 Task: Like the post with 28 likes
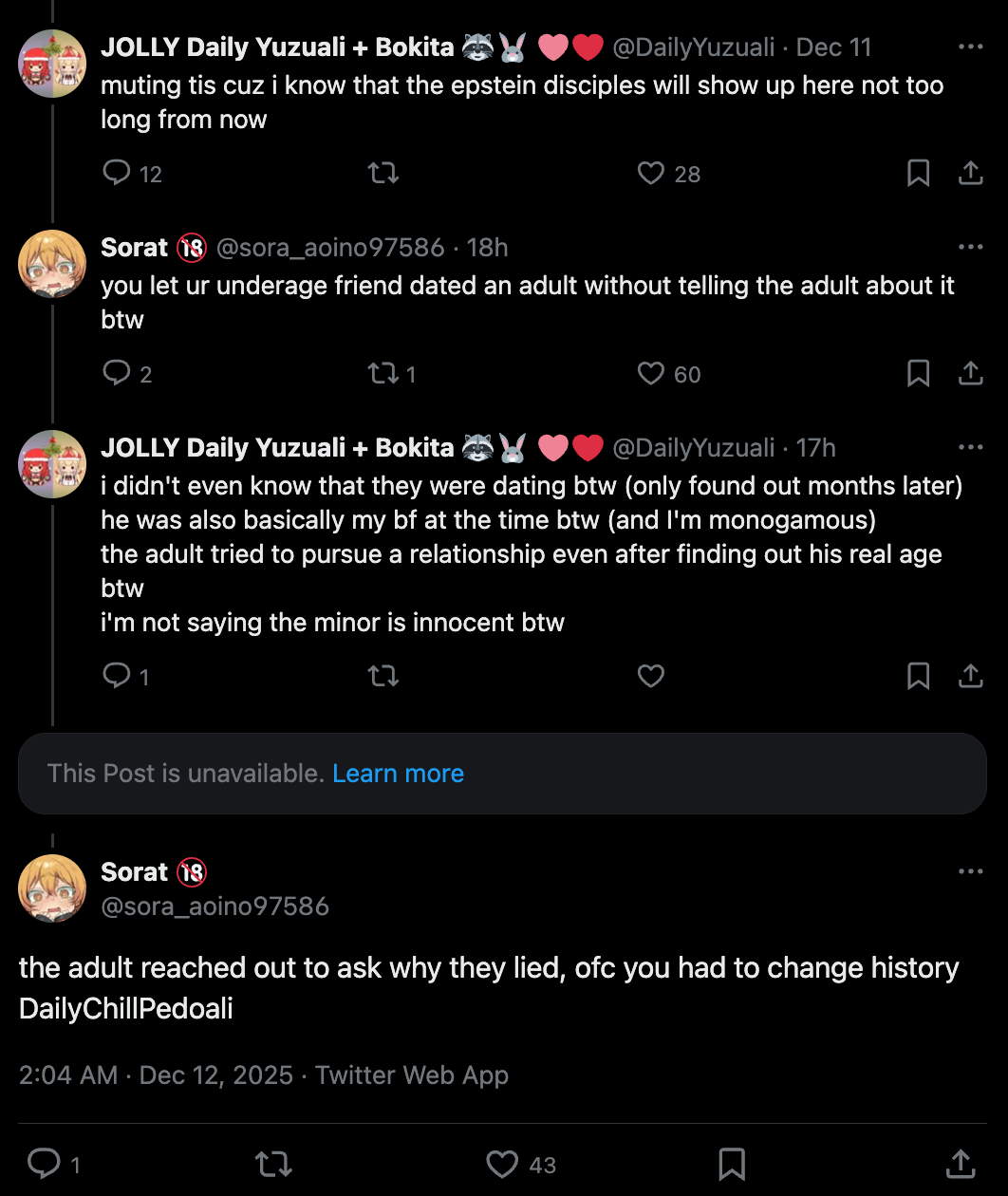pos(651,173)
